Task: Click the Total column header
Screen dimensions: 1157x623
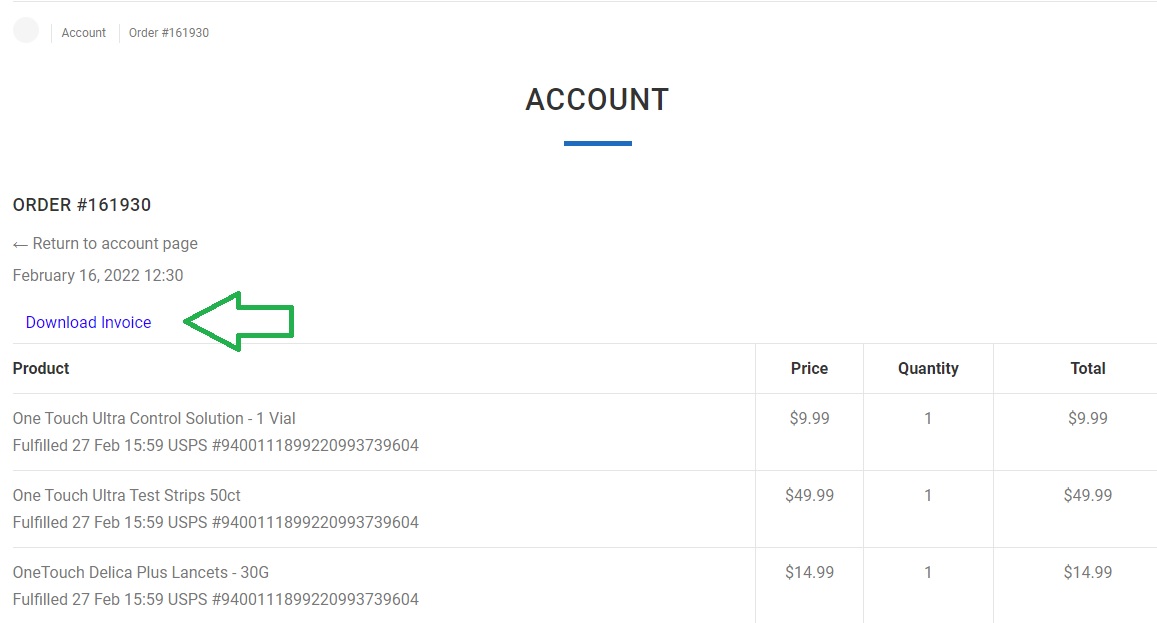Action: pyautogui.click(x=1088, y=368)
